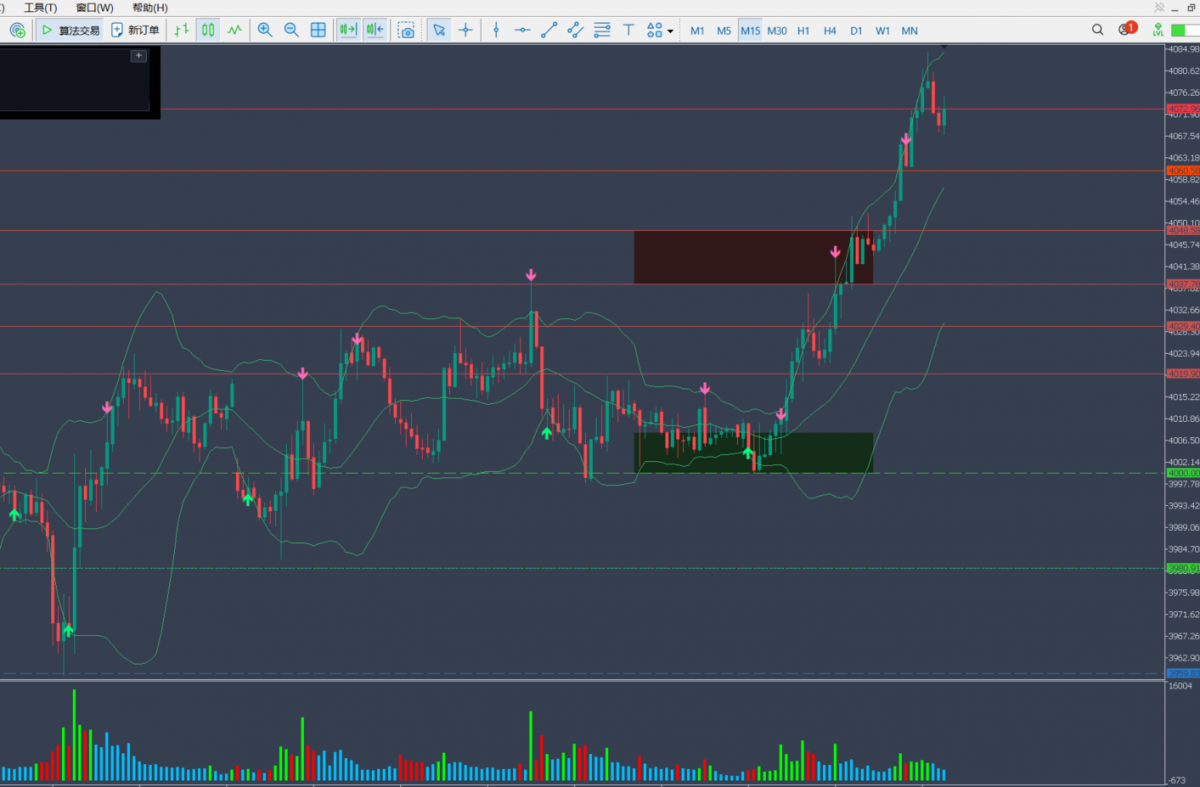
Task: Switch timeframe to H4
Action: pos(830,31)
